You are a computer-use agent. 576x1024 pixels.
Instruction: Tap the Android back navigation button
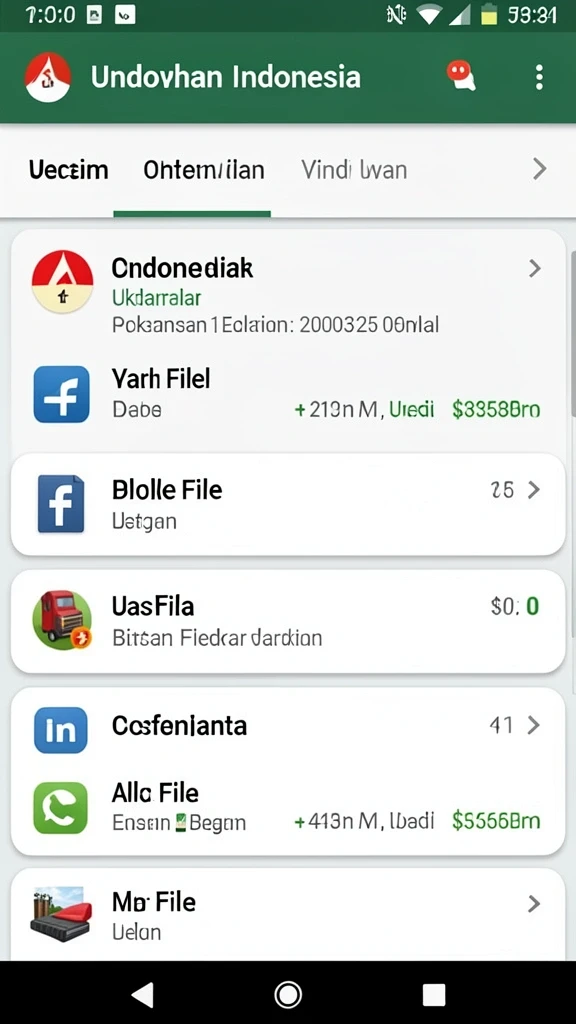click(144, 994)
